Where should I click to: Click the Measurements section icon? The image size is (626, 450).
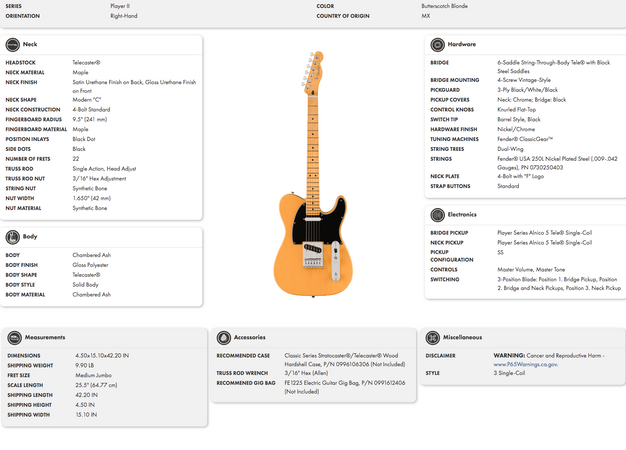[14, 338]
